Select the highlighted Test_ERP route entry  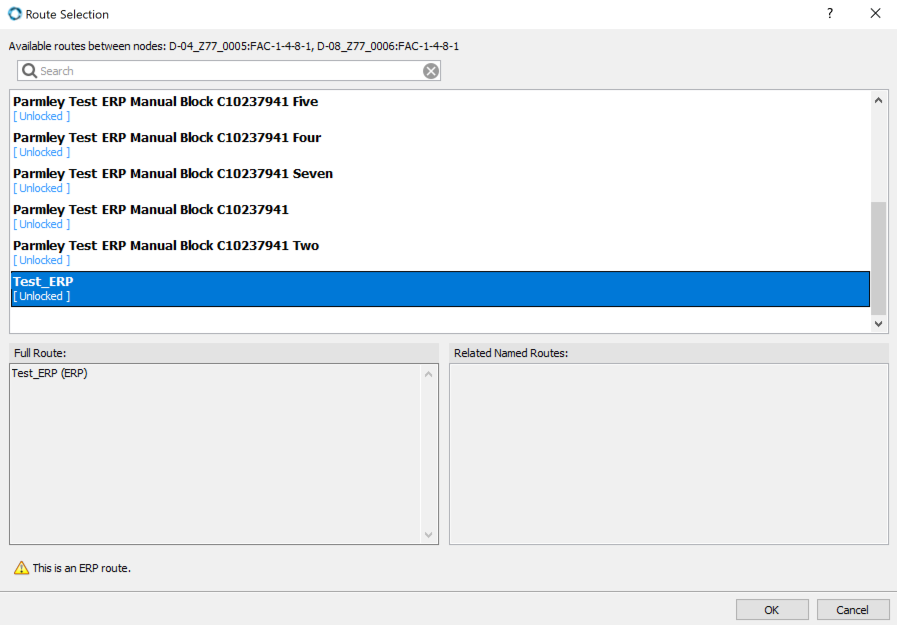[200, 287]
